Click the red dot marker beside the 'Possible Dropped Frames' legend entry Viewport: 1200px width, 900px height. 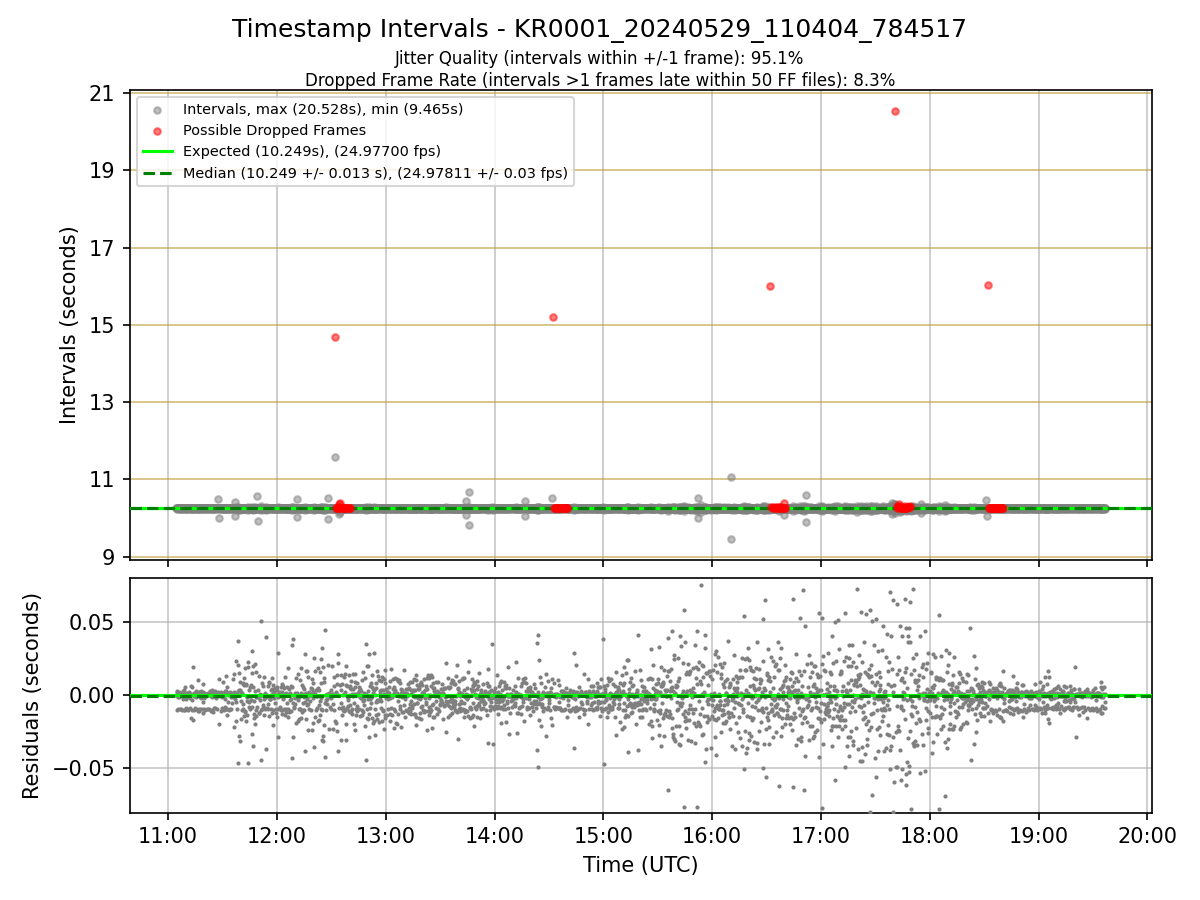[157, 131]
